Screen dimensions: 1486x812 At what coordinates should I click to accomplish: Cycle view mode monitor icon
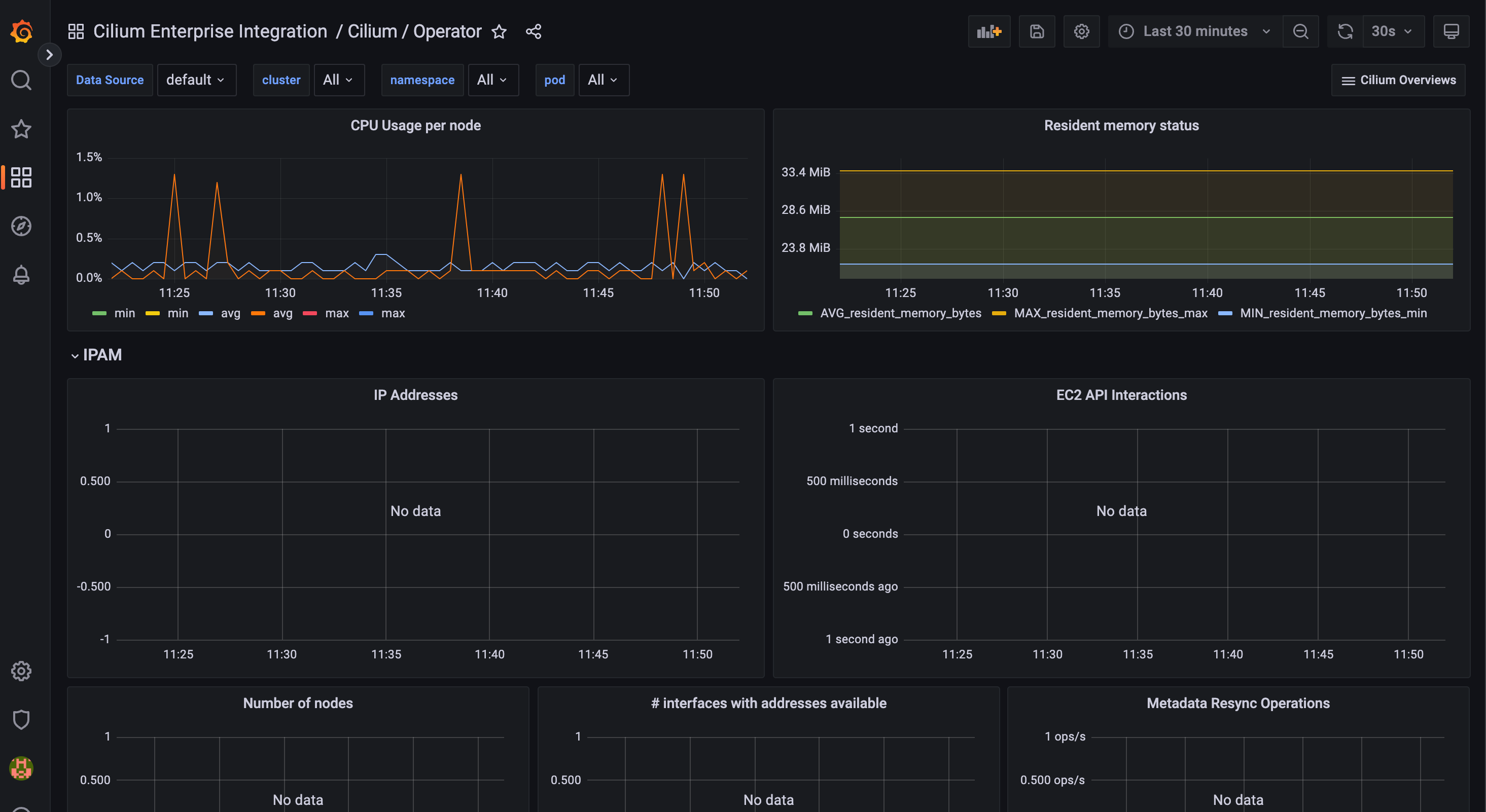[x=1451, y=31]
